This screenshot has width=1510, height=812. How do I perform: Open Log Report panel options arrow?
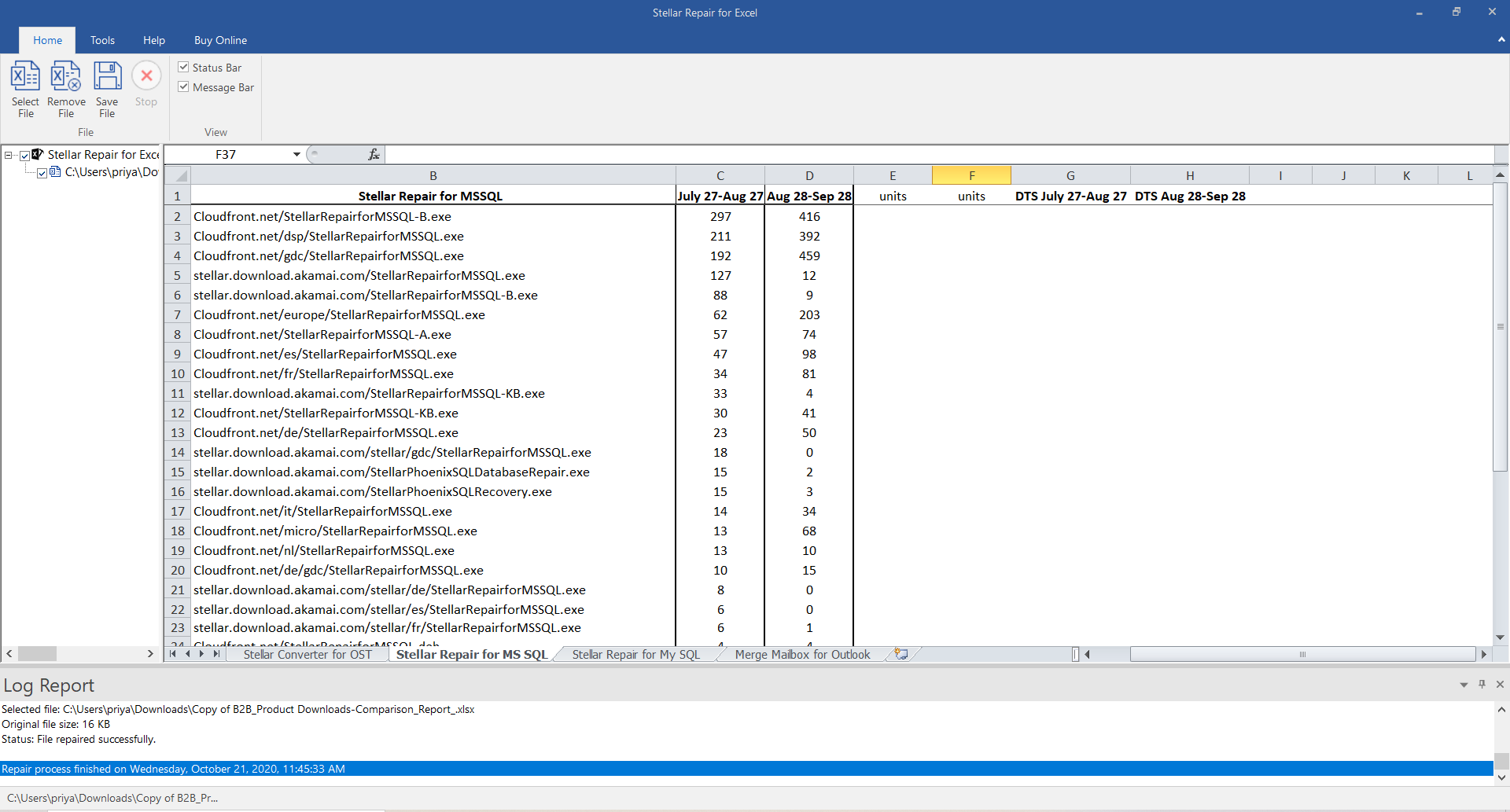[x=1464, y=685]
